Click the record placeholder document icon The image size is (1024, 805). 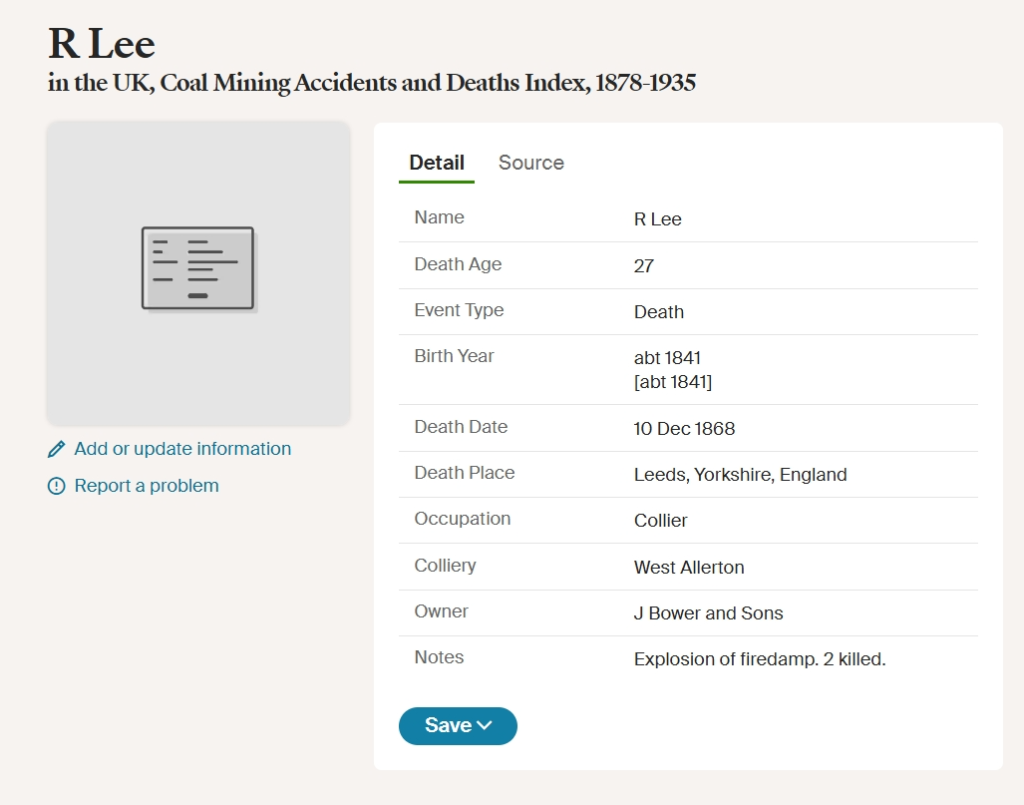[x=198, y=268]
